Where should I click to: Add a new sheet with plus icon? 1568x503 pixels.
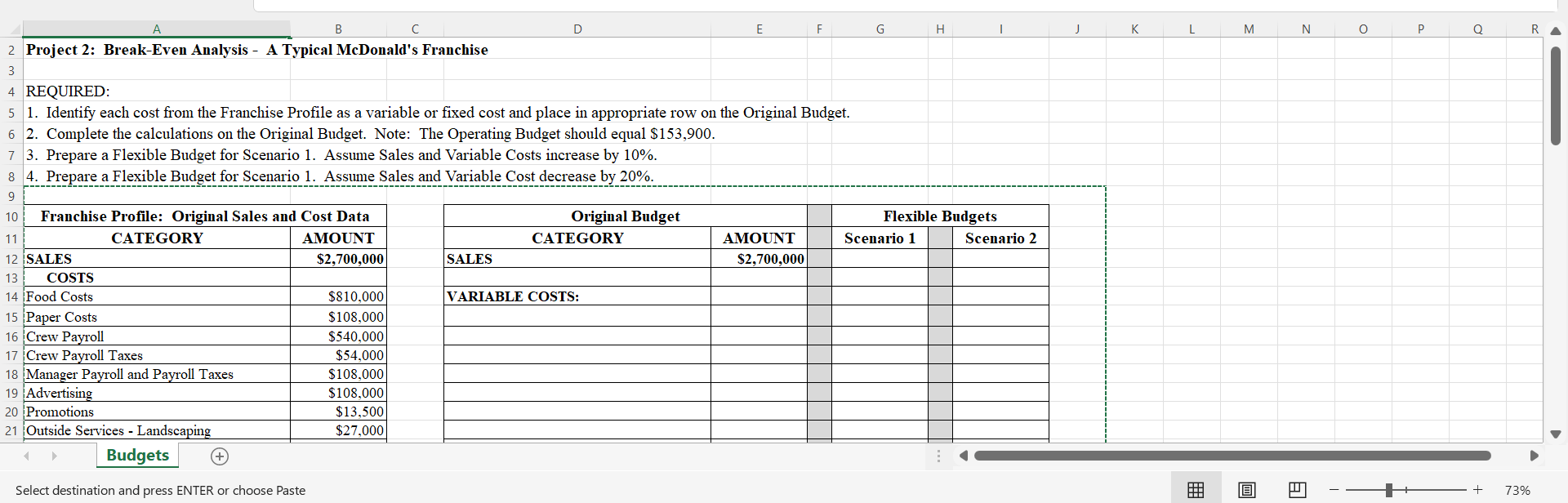[x=220, y=456]
